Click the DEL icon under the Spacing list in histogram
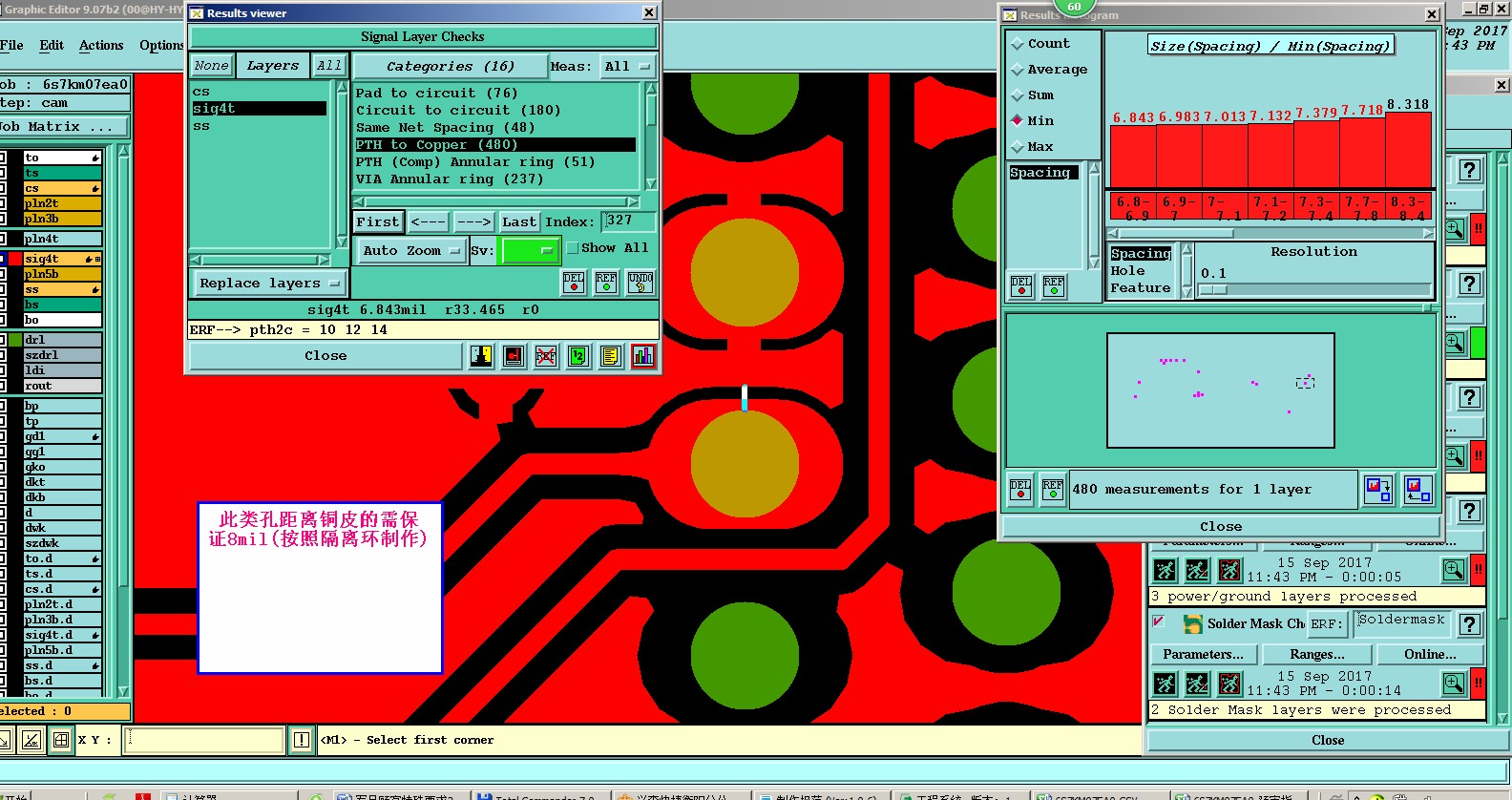The image size is (1512, 800). pyautogui.click(x=1021, y=286)
